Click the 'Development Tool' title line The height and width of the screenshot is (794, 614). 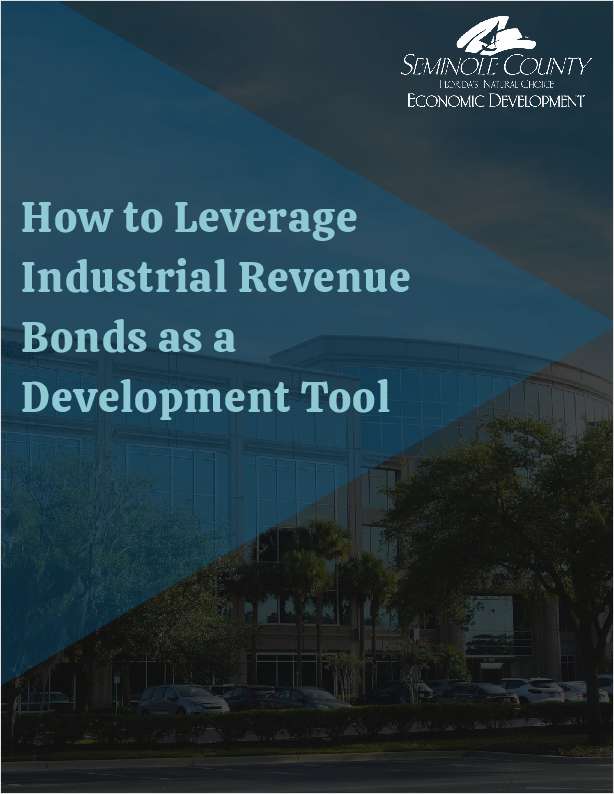pyautogui.click(x=205, y=398)
